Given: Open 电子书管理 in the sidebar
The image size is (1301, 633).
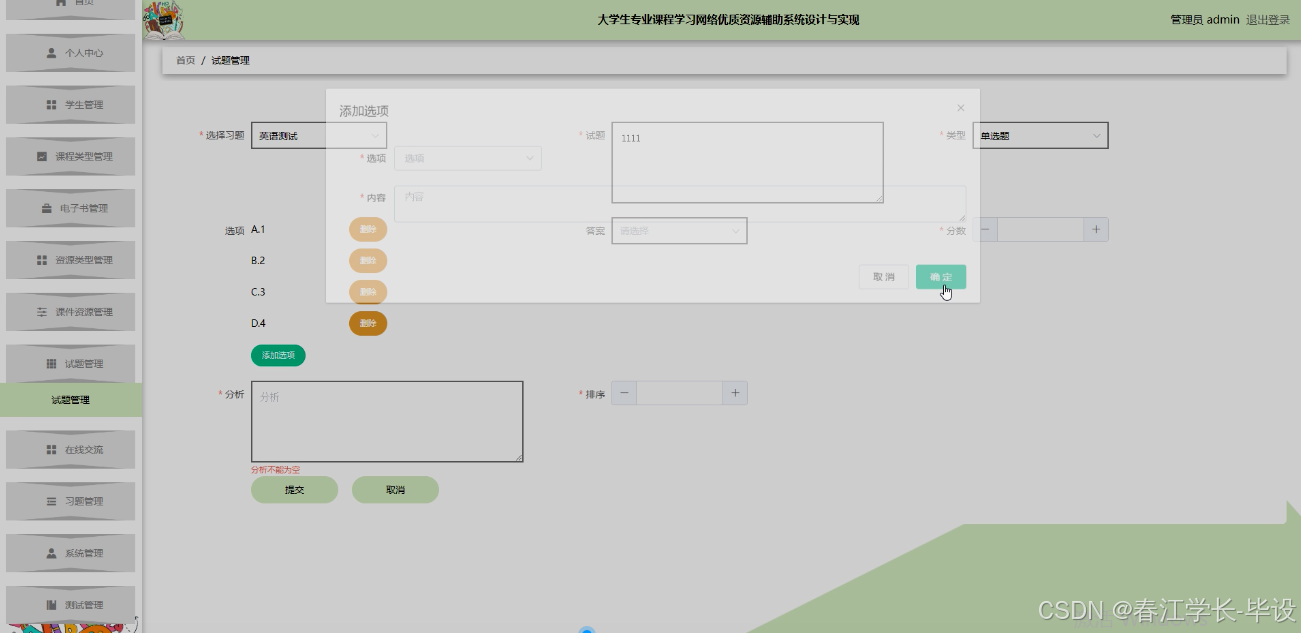Looking at the screenshot, I should point(70,209).
